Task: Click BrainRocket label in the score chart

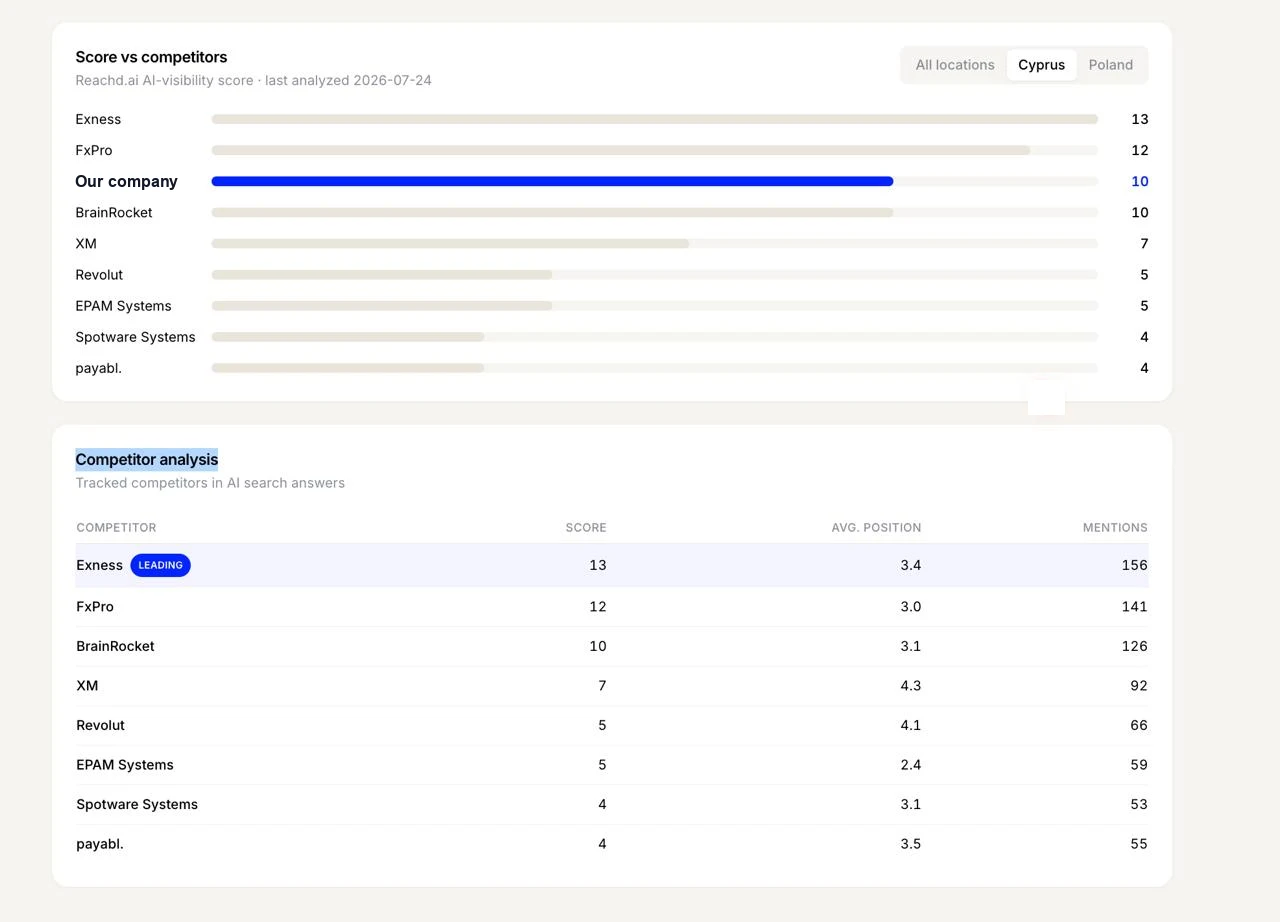Action: click(114, 212)
